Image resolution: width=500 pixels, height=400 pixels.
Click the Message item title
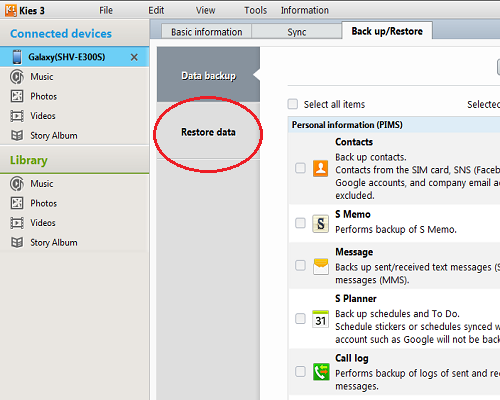click(354, 252)
